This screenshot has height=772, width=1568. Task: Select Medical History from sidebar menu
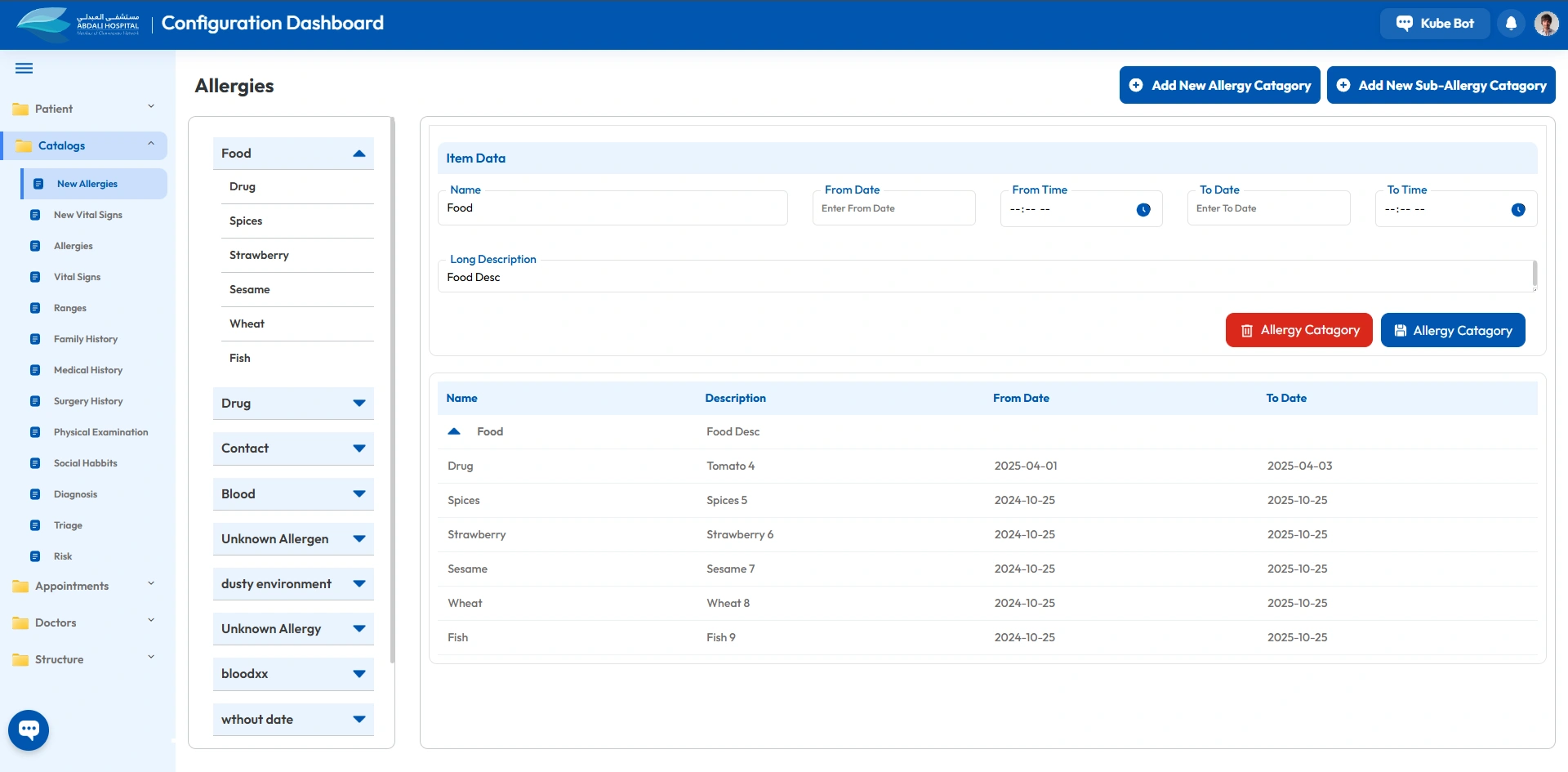(88, 370)
